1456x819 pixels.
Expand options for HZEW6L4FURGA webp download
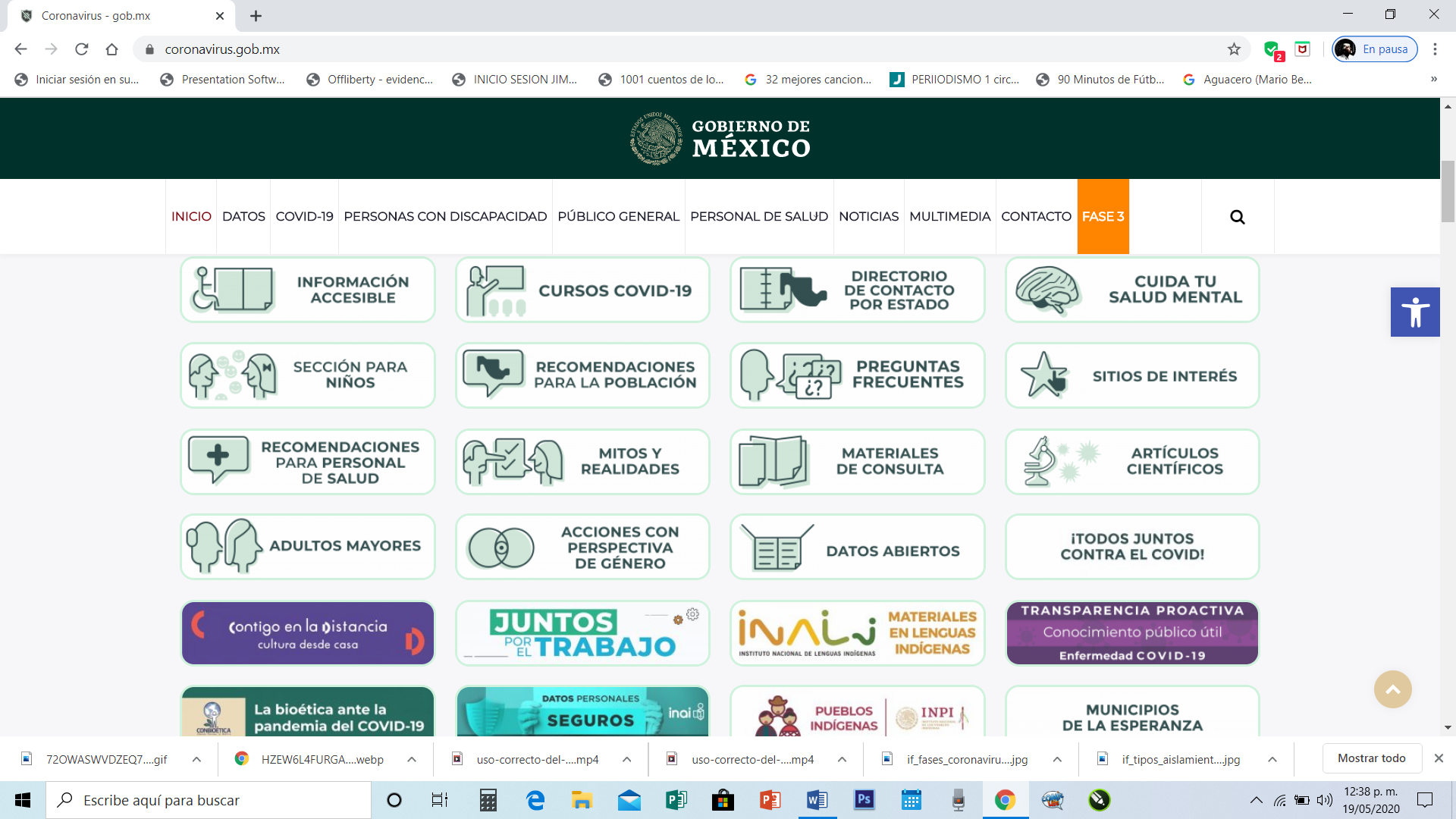tap(412, 759)
